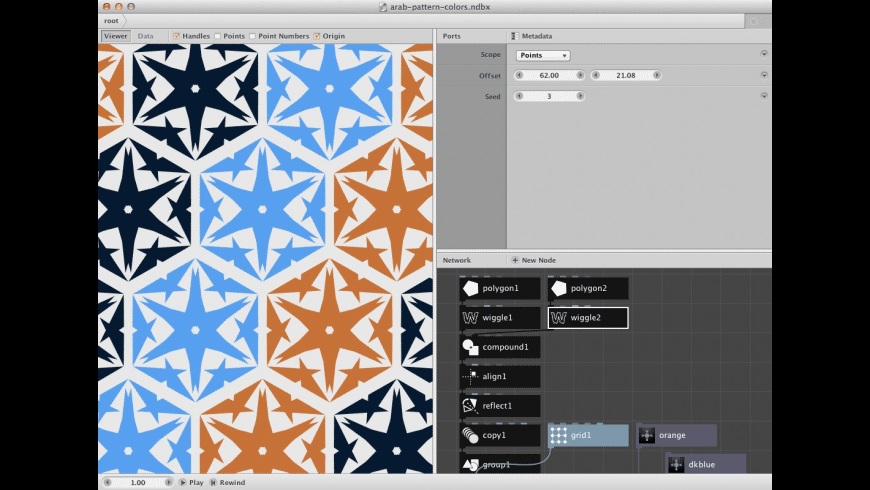The width and height of the screenshot is (870, 490).
Task: Select the polygon2 node label
Action: tap(589, 289)
